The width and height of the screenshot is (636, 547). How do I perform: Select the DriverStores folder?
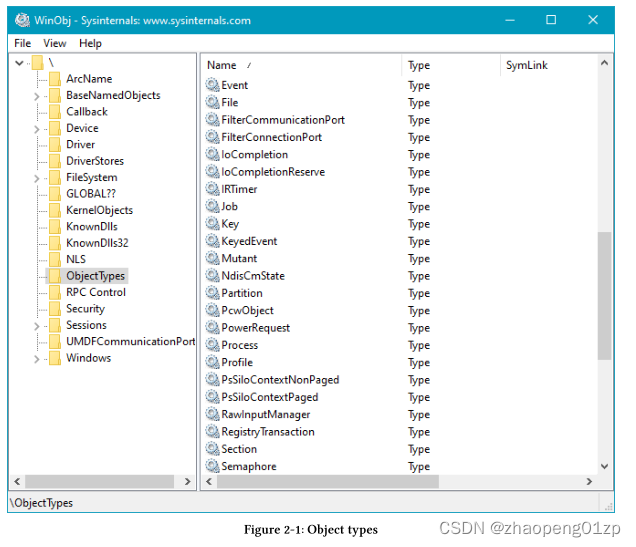point(86,161)
